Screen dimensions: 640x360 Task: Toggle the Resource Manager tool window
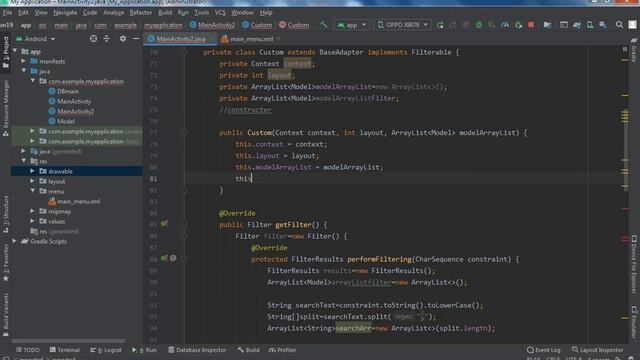(6, 108)
